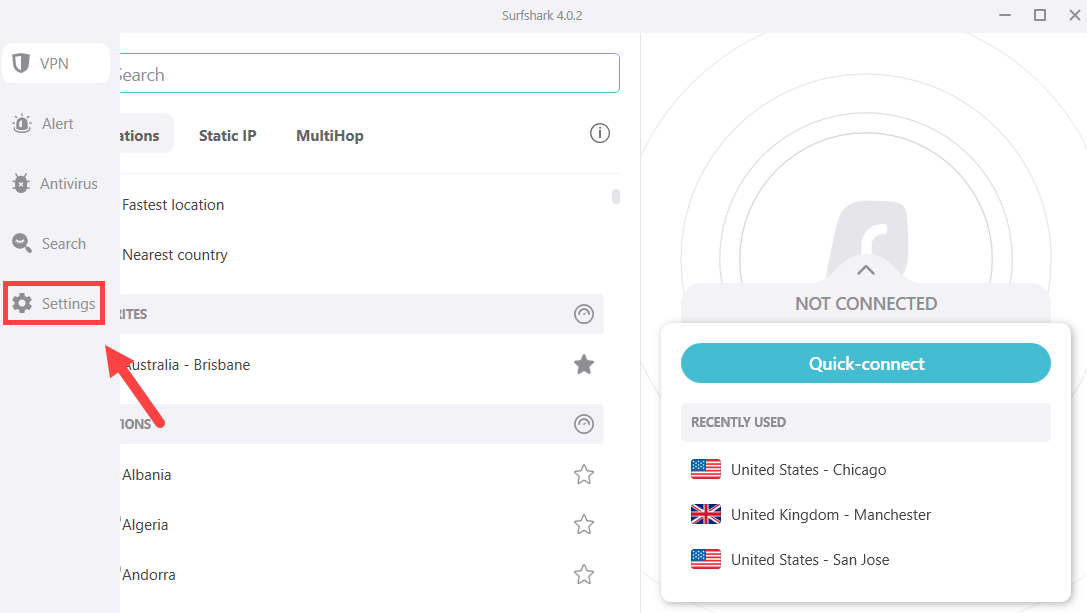The width and height of the screenshot is (1087, 613).
Task: Add Andorra to favorites
Action: click(584, 574)
